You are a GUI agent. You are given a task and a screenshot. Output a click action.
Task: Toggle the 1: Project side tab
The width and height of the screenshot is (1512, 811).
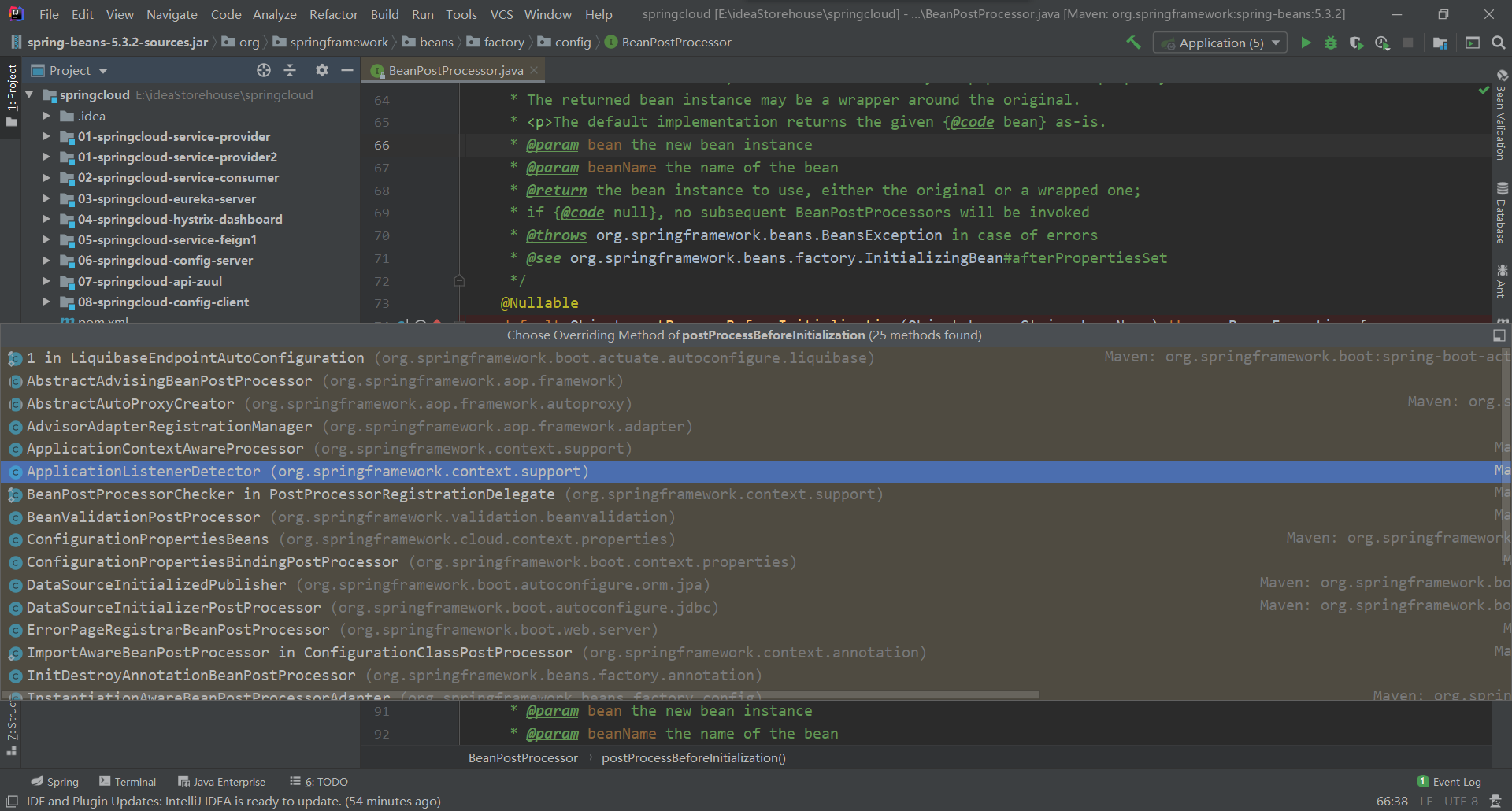[x=11, y=94]
